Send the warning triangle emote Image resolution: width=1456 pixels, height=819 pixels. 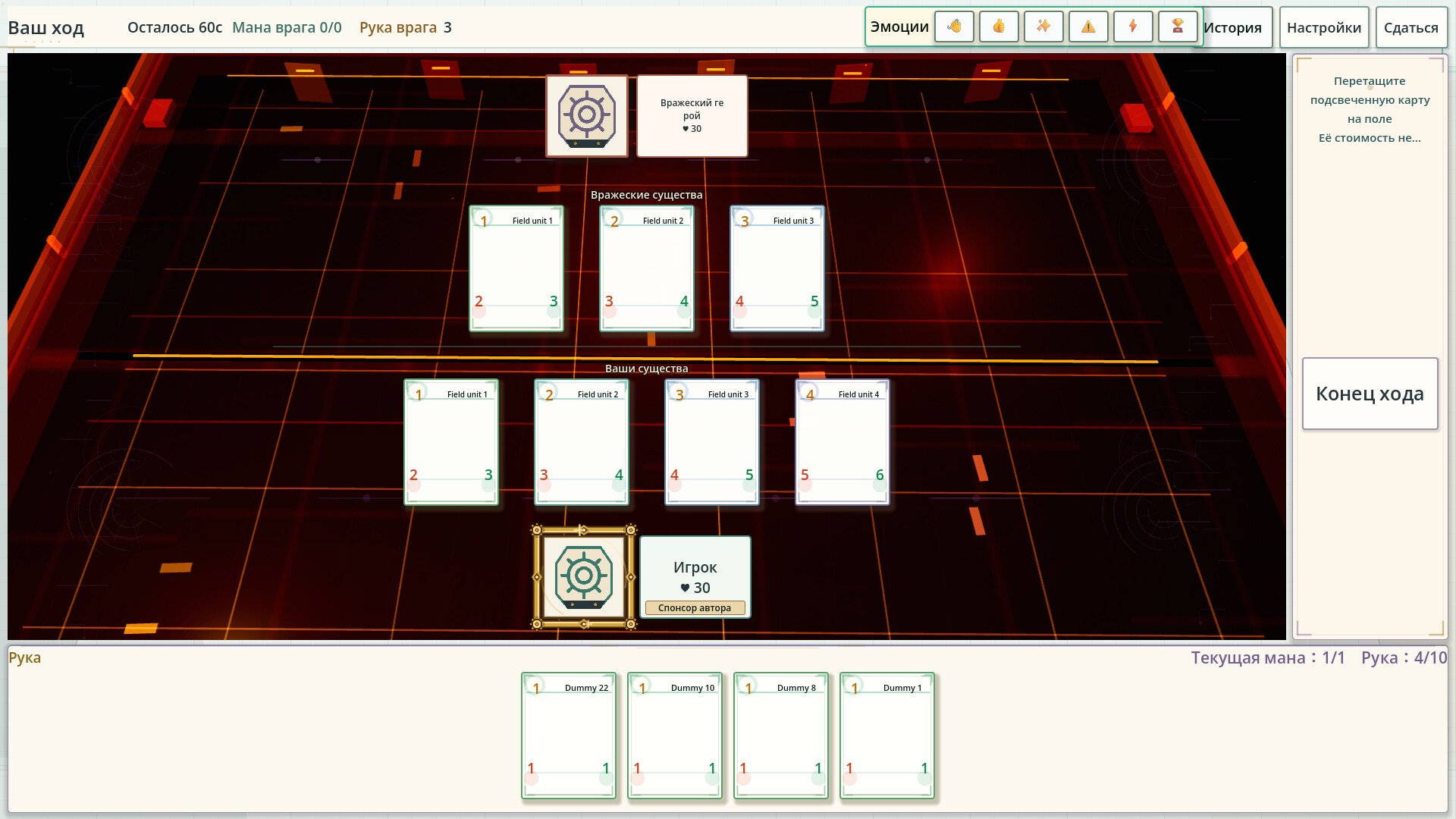pyautogui.click(x=1088, y=27)
